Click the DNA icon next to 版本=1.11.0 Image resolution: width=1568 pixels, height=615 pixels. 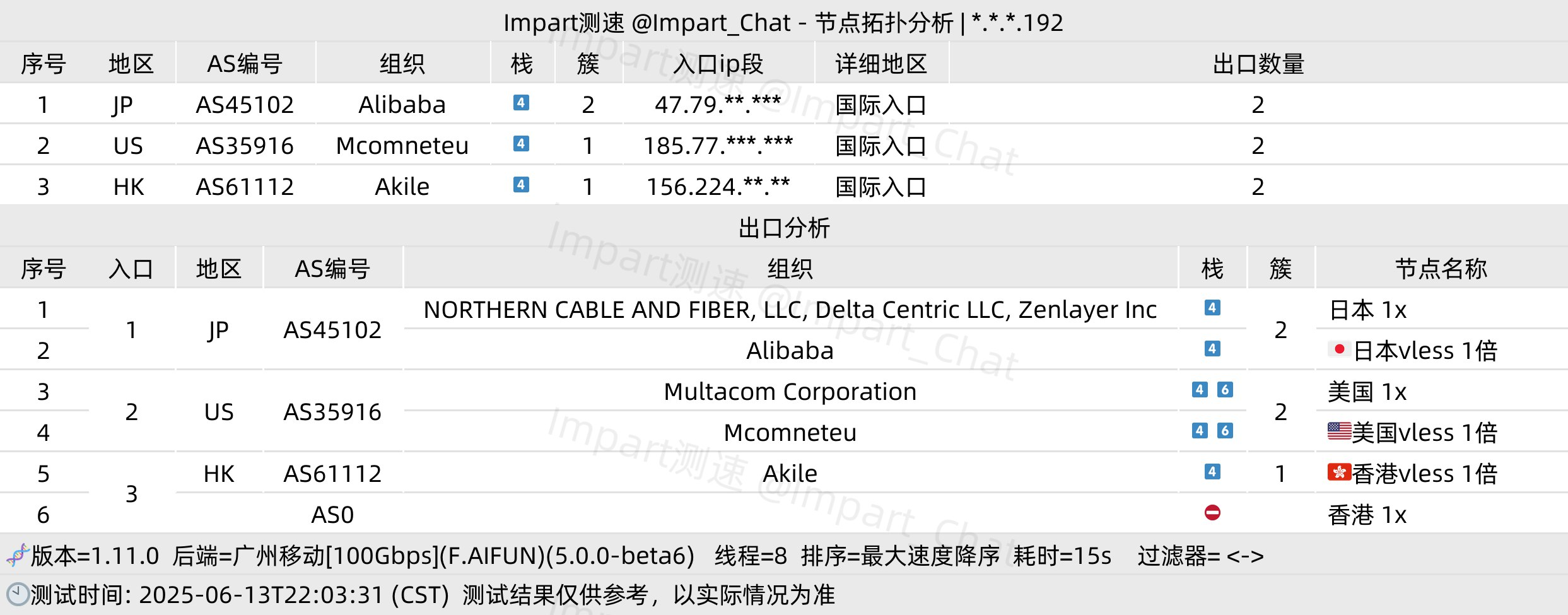point(18,555)
